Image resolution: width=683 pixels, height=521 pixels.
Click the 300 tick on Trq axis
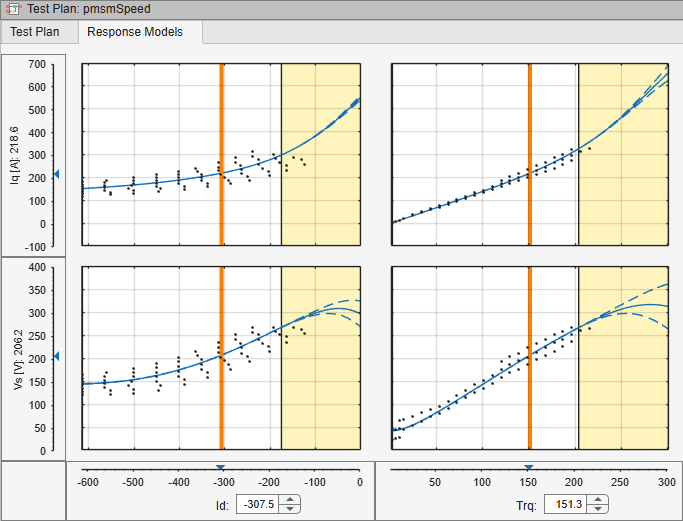(667, 482)
